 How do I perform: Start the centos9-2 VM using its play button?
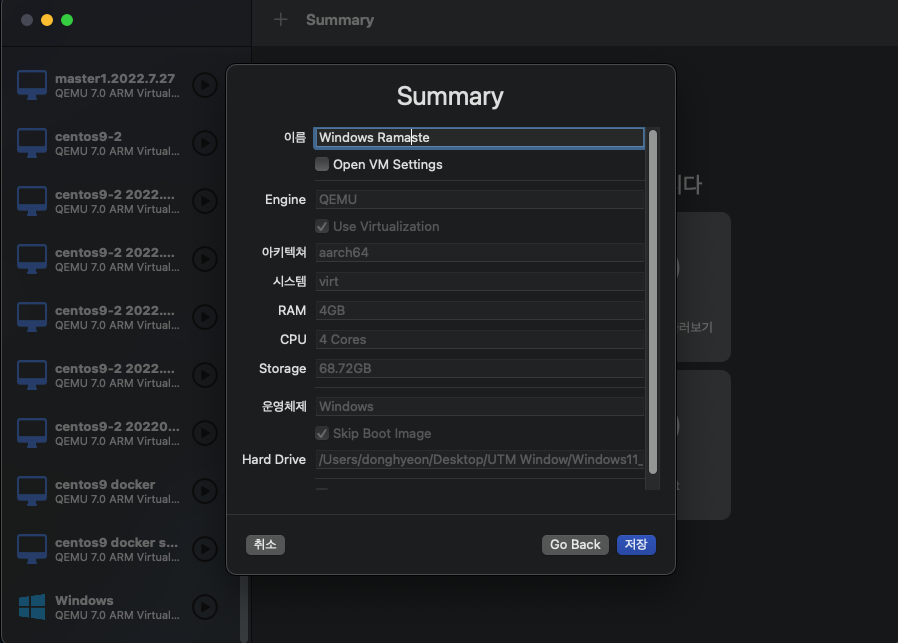click(x=204, y=143)
